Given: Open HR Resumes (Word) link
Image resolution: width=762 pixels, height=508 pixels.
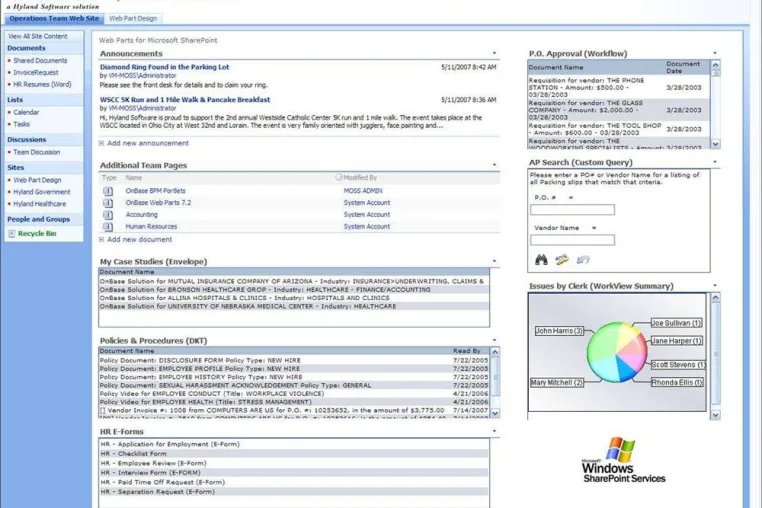Looking at the screenshot, I should click(x=42, y=85).
